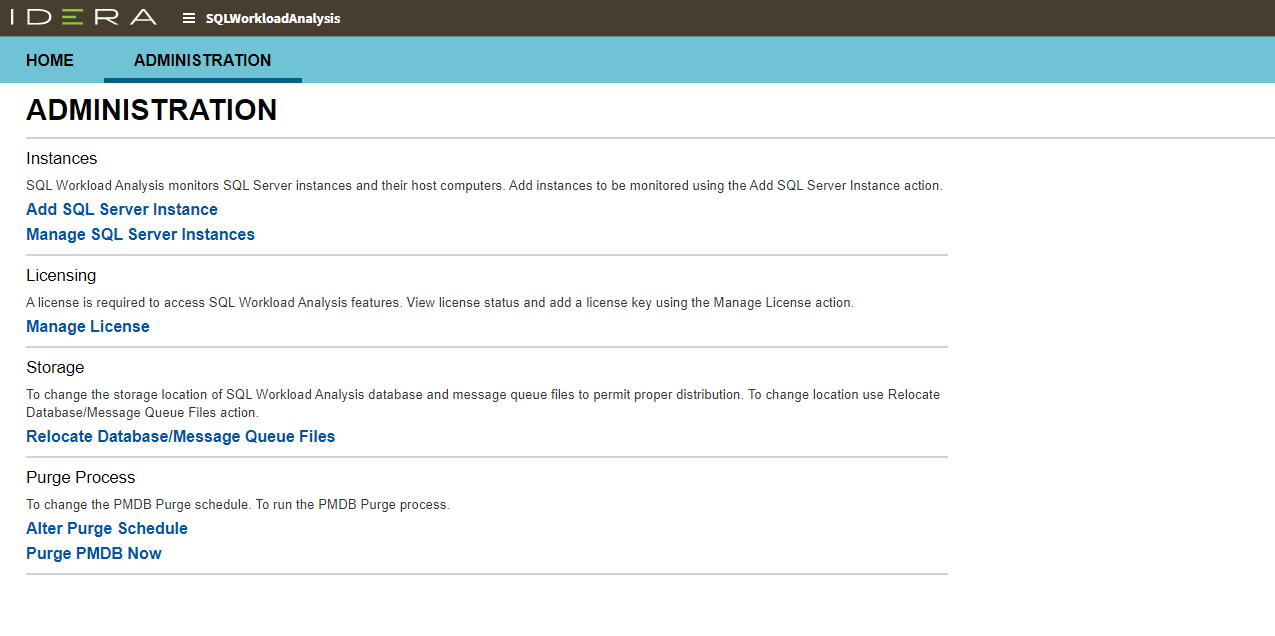Select the ADMINISTRATION tab
Image resolution: width=1275 pixels, height=636 pixels.
point(202,60)
